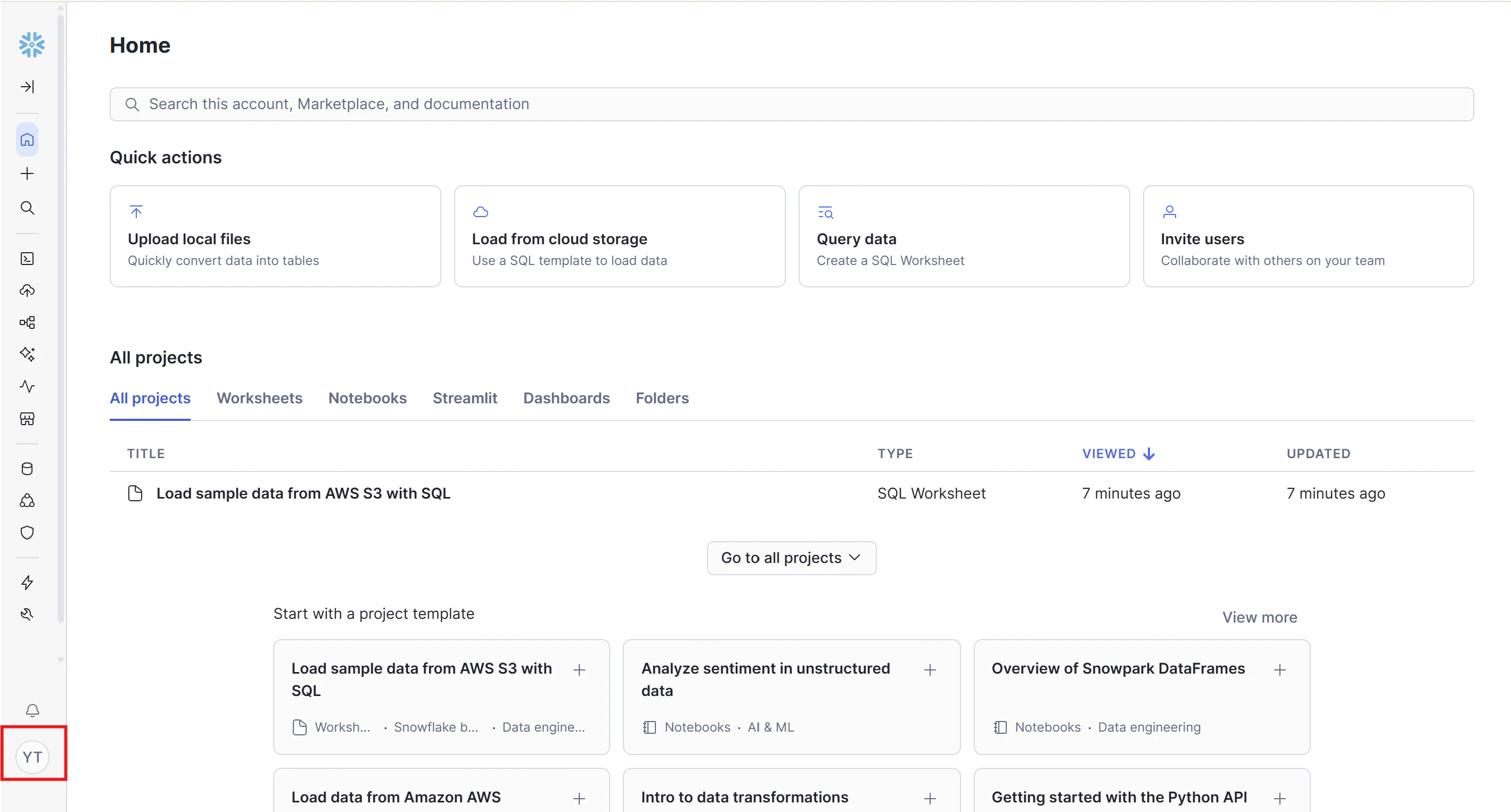Image resolution: width=1511 pixels, height=812 pixels.
Task: Click the Viewed 7 minutes ago cell
Action: click(x=1131, y=494)
